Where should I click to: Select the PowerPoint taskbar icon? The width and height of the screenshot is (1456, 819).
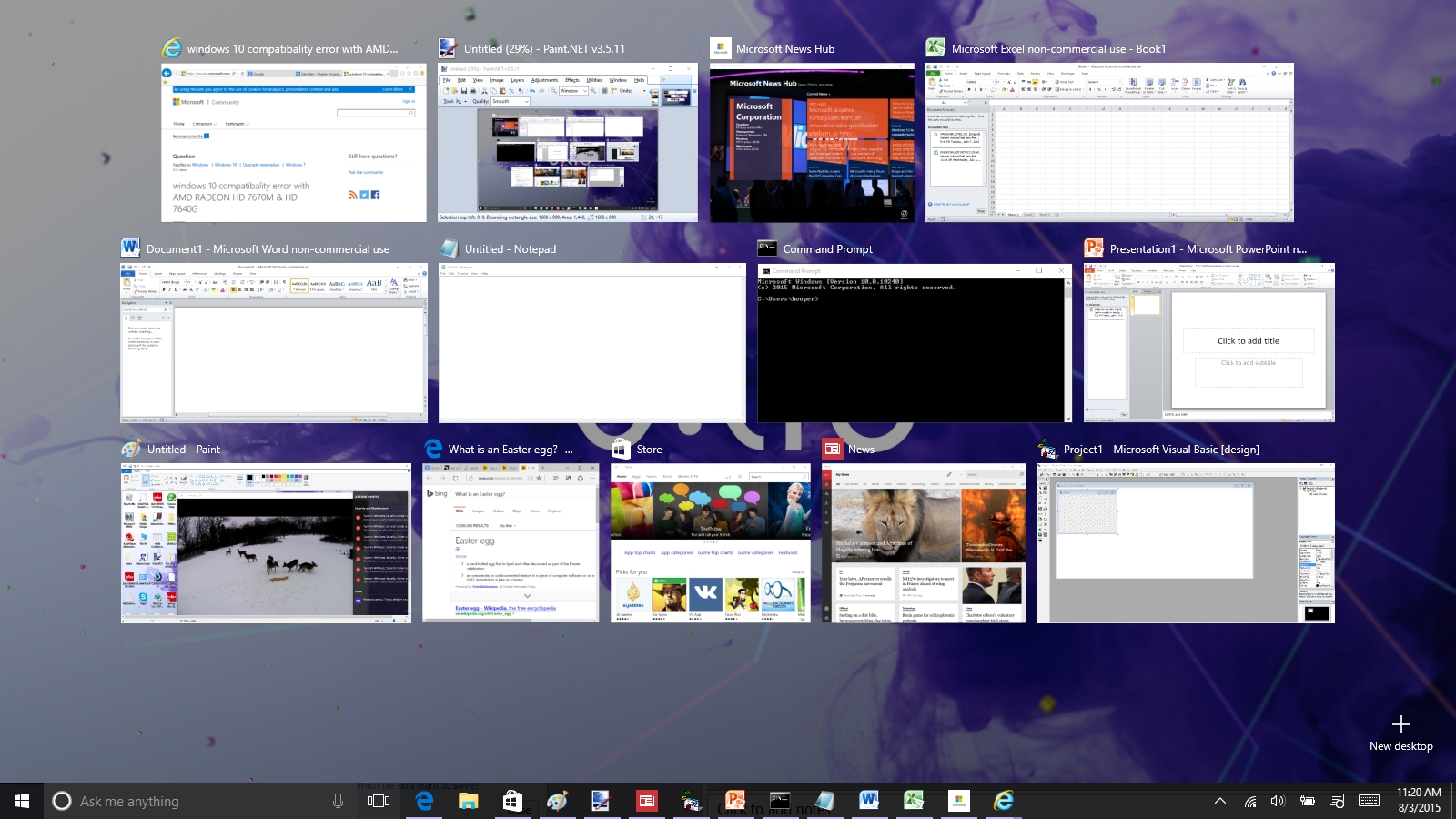tap(735, 801)
